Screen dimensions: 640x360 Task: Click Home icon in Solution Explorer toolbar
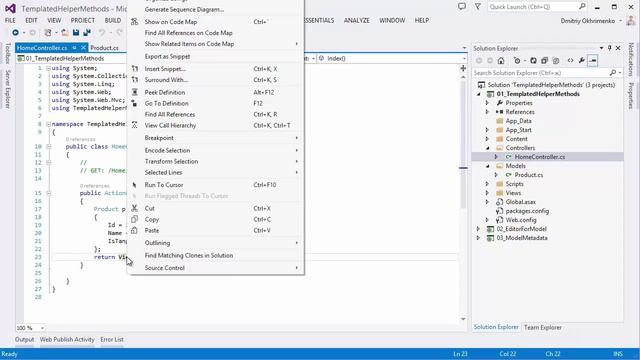(x=501, y=61)
